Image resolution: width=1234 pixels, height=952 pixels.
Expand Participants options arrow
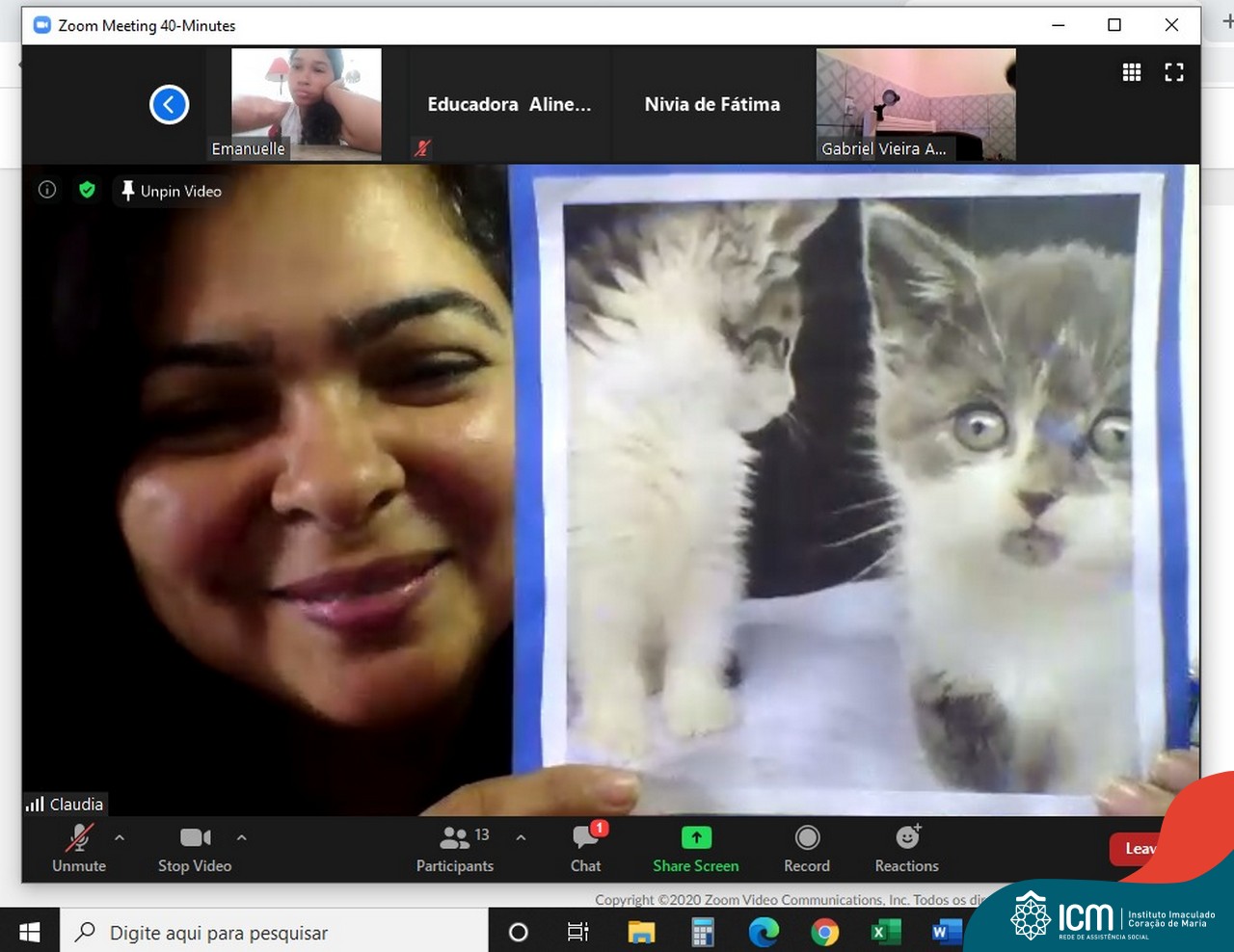[521, 838]
